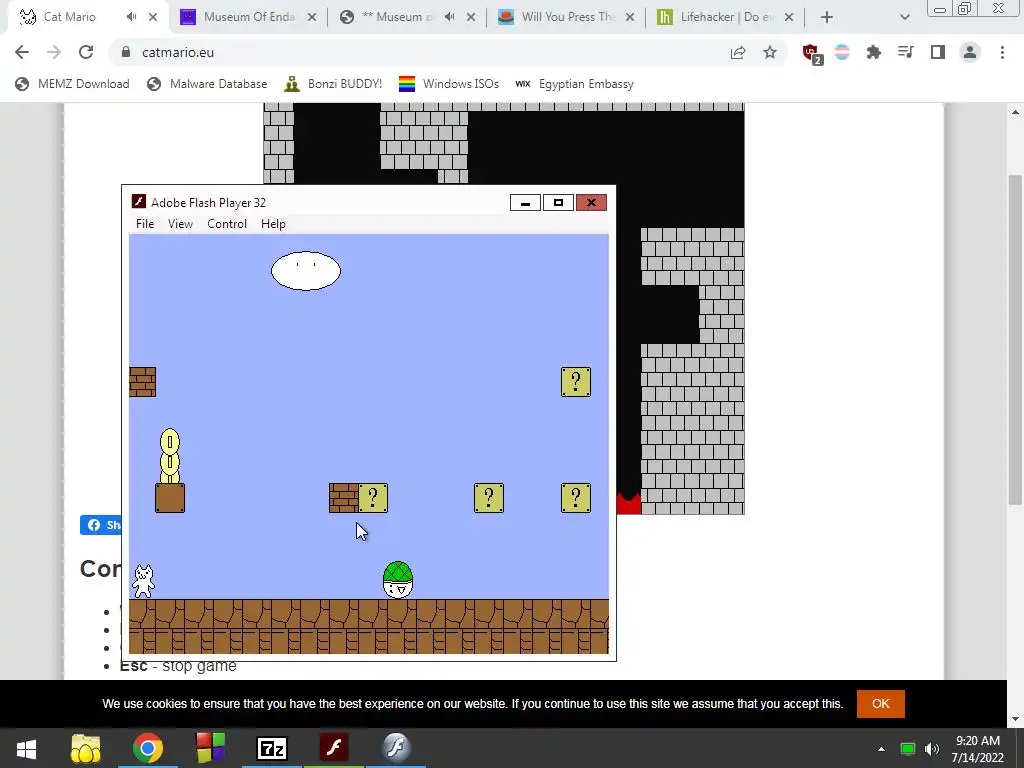Image resolution: width=1024 pixels, height=768 pixels.
Task: Open the colorful squares taskbar app
Action: [210, 748]
